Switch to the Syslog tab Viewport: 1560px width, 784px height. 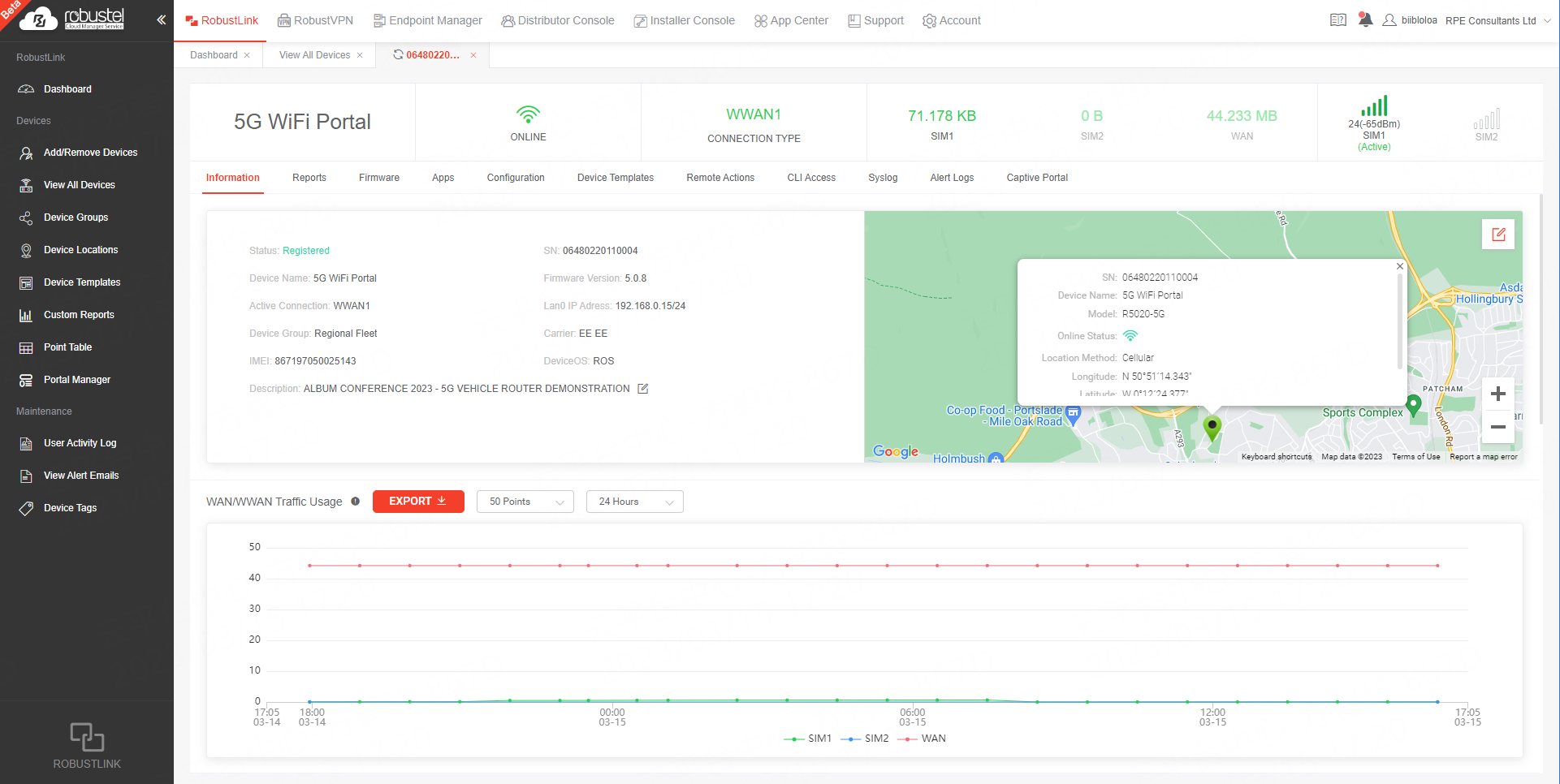coord(883,178)
